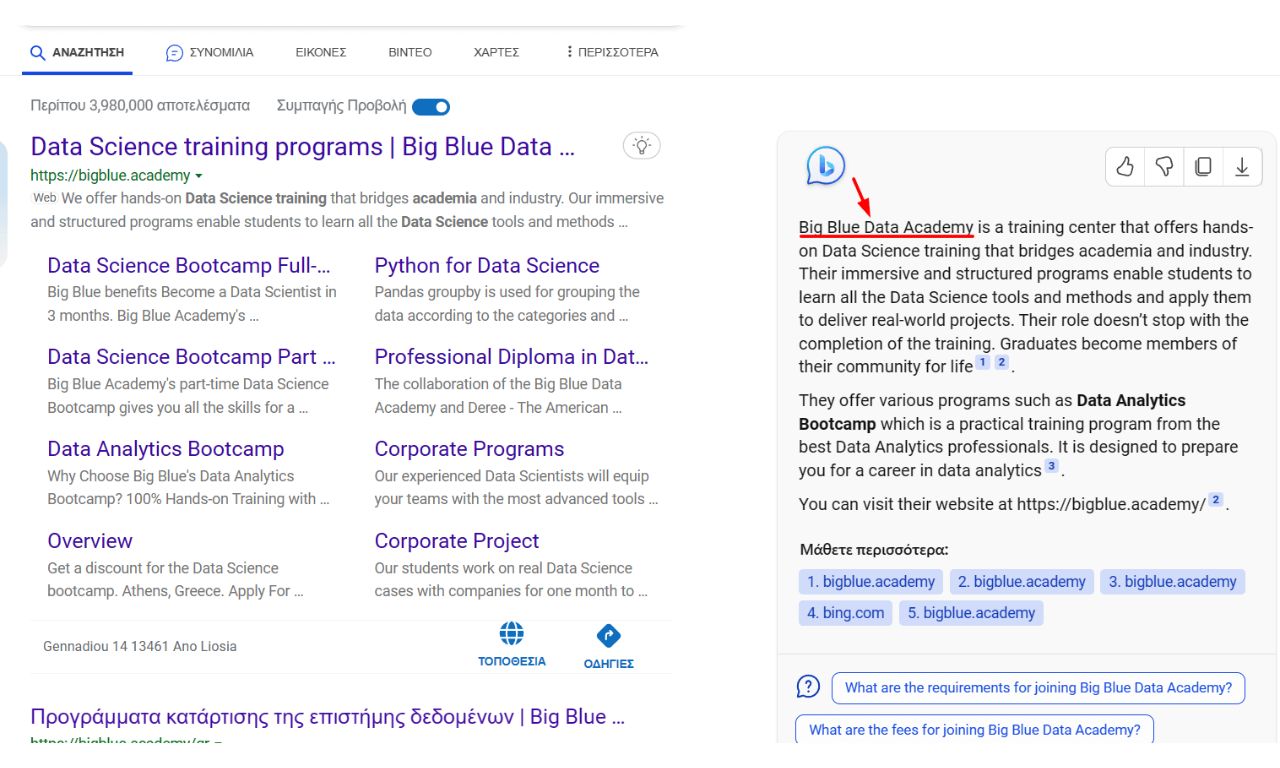The image size is (1280, 768).
Task: Click the globe ΤΟΠΟΘΕΣΙΑ location icon
Action: (512, 634)
